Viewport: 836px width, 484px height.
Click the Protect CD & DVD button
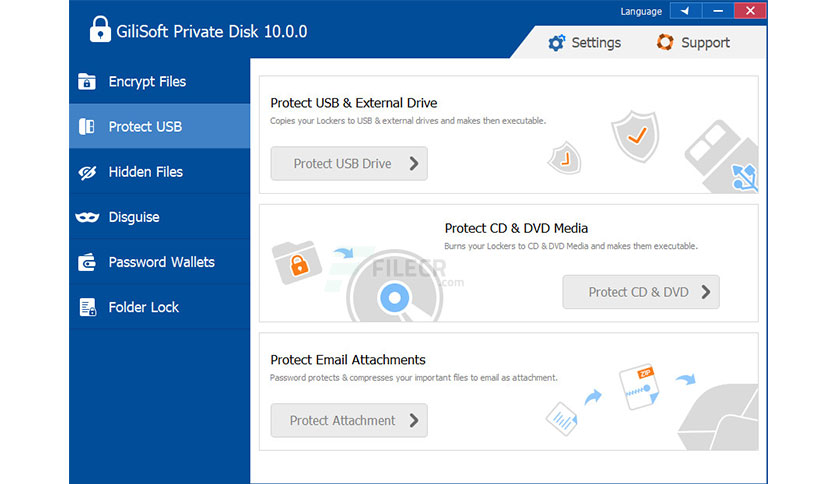click(641, 292)
